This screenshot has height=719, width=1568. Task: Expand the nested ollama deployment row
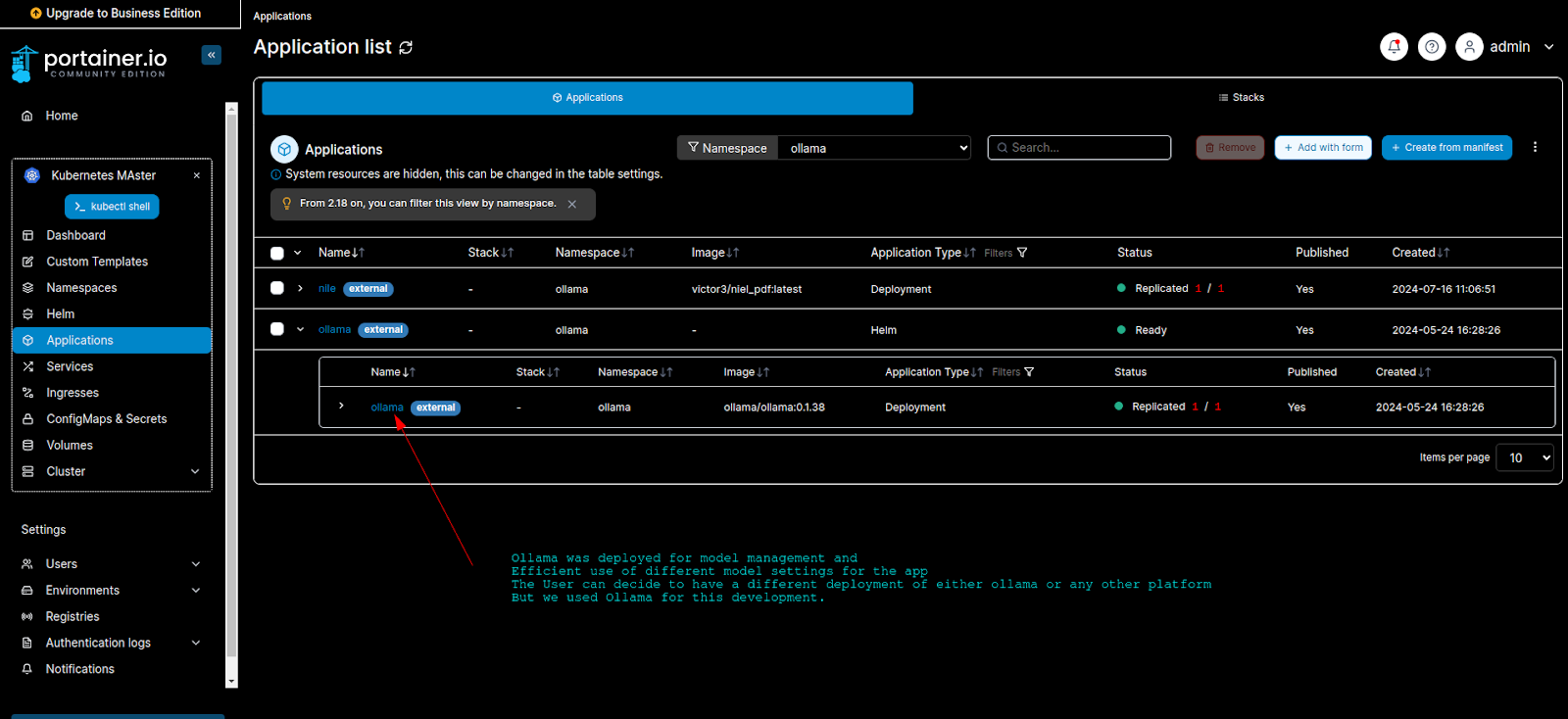coord(341,406)
